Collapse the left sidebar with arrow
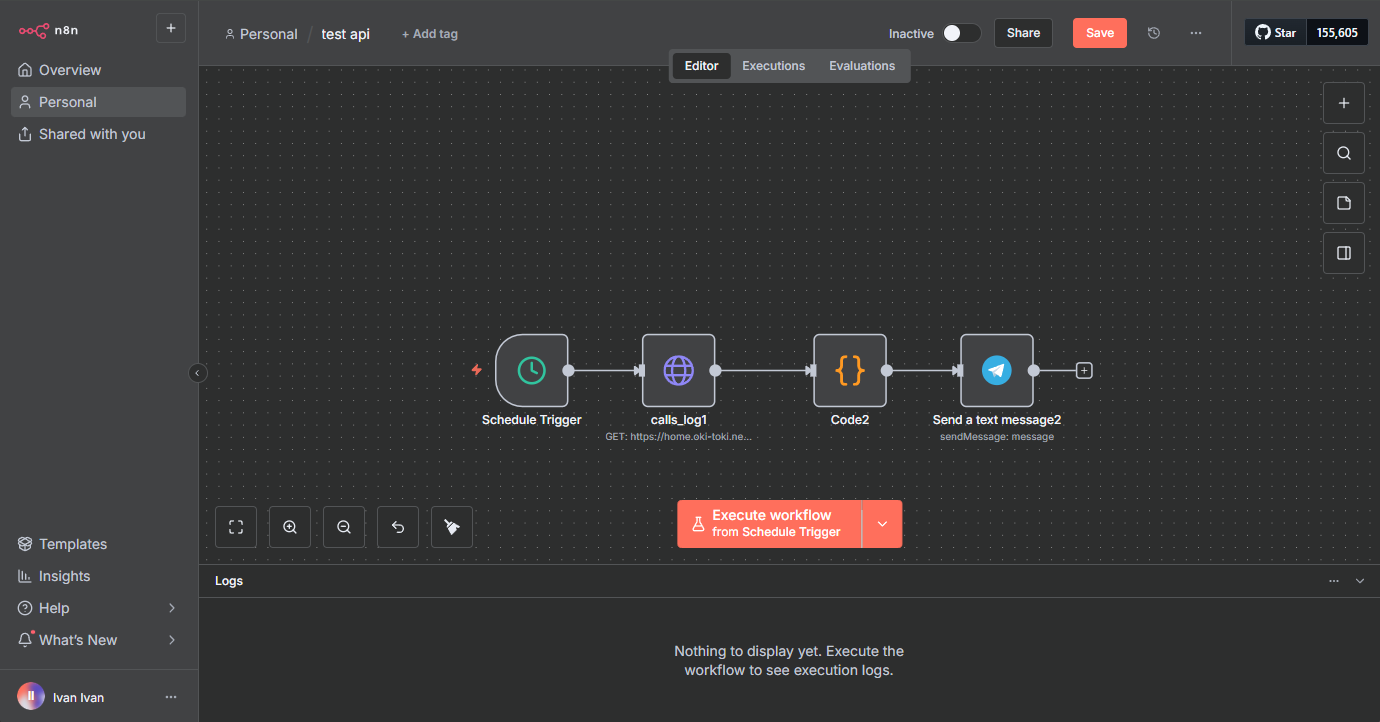This screenshot has height=722, width=1380. tap(198, 373)
